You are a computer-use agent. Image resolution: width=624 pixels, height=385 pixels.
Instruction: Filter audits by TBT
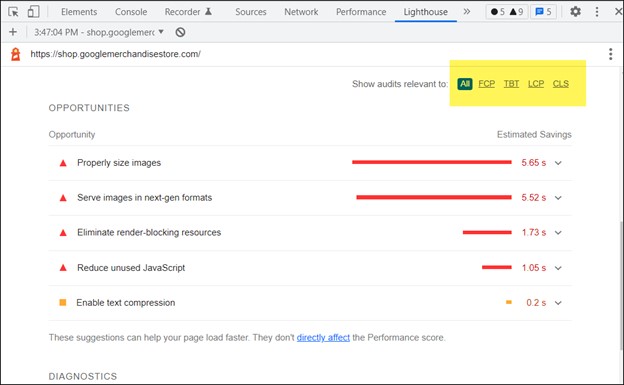point(511,84)
